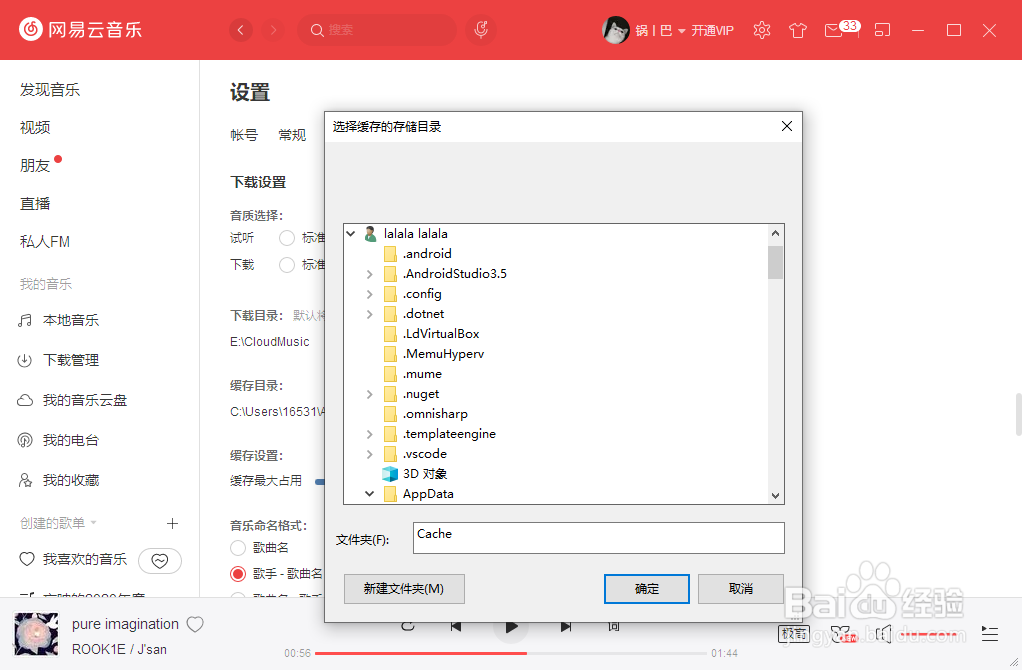Open 朋友 in the sidebar

[35, 166]
